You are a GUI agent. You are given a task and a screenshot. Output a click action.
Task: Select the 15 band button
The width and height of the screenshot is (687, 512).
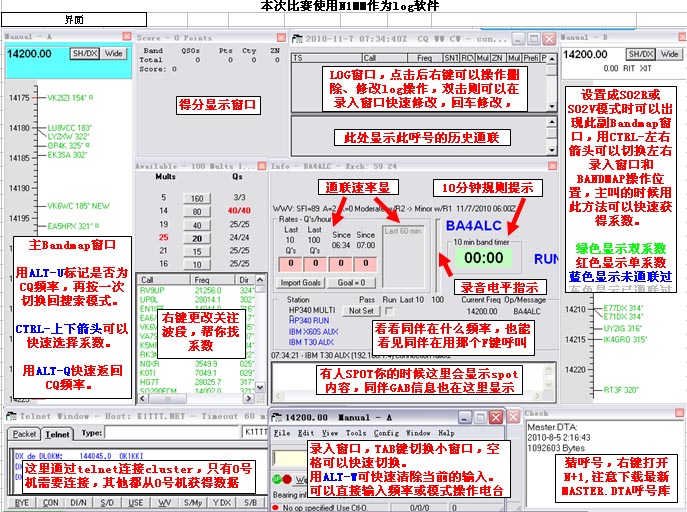pos(197,251)
